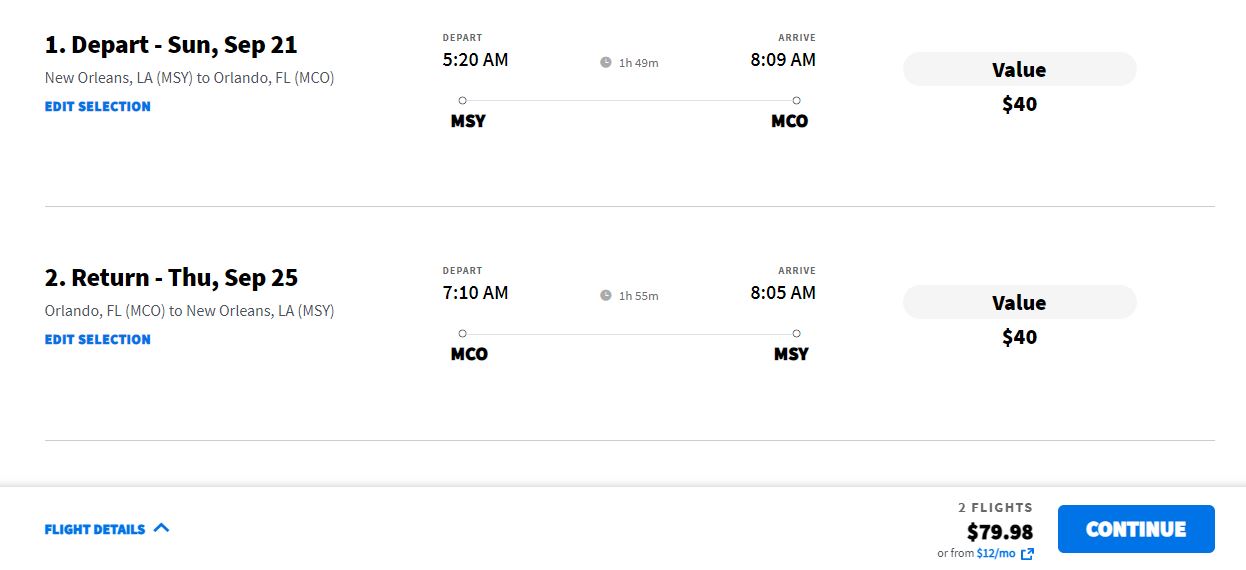Click the $40 price under departing Value fare
Image resolution: width=1246 pixels, height=570 pixels.
click(x=1019, y=104)
